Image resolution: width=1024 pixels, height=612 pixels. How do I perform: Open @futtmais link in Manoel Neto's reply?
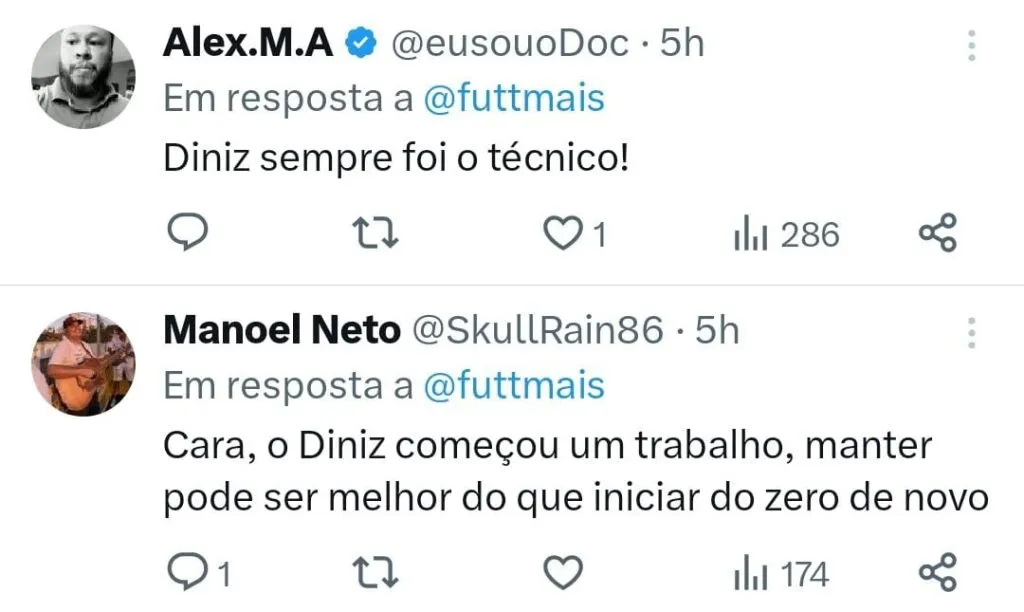click(514, 386)
